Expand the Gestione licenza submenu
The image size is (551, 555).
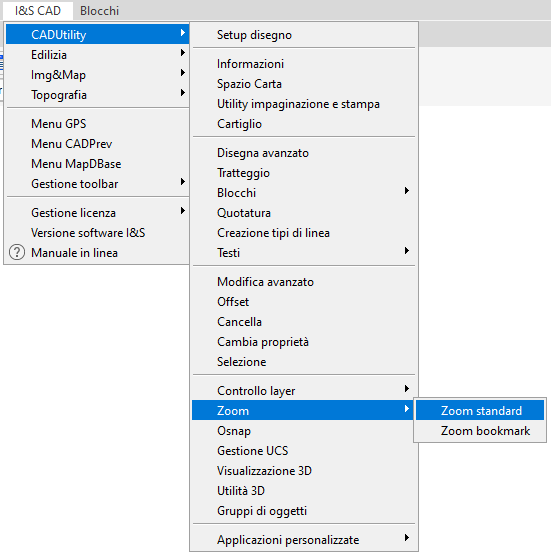pyautogui.click(x=97, y=213)
